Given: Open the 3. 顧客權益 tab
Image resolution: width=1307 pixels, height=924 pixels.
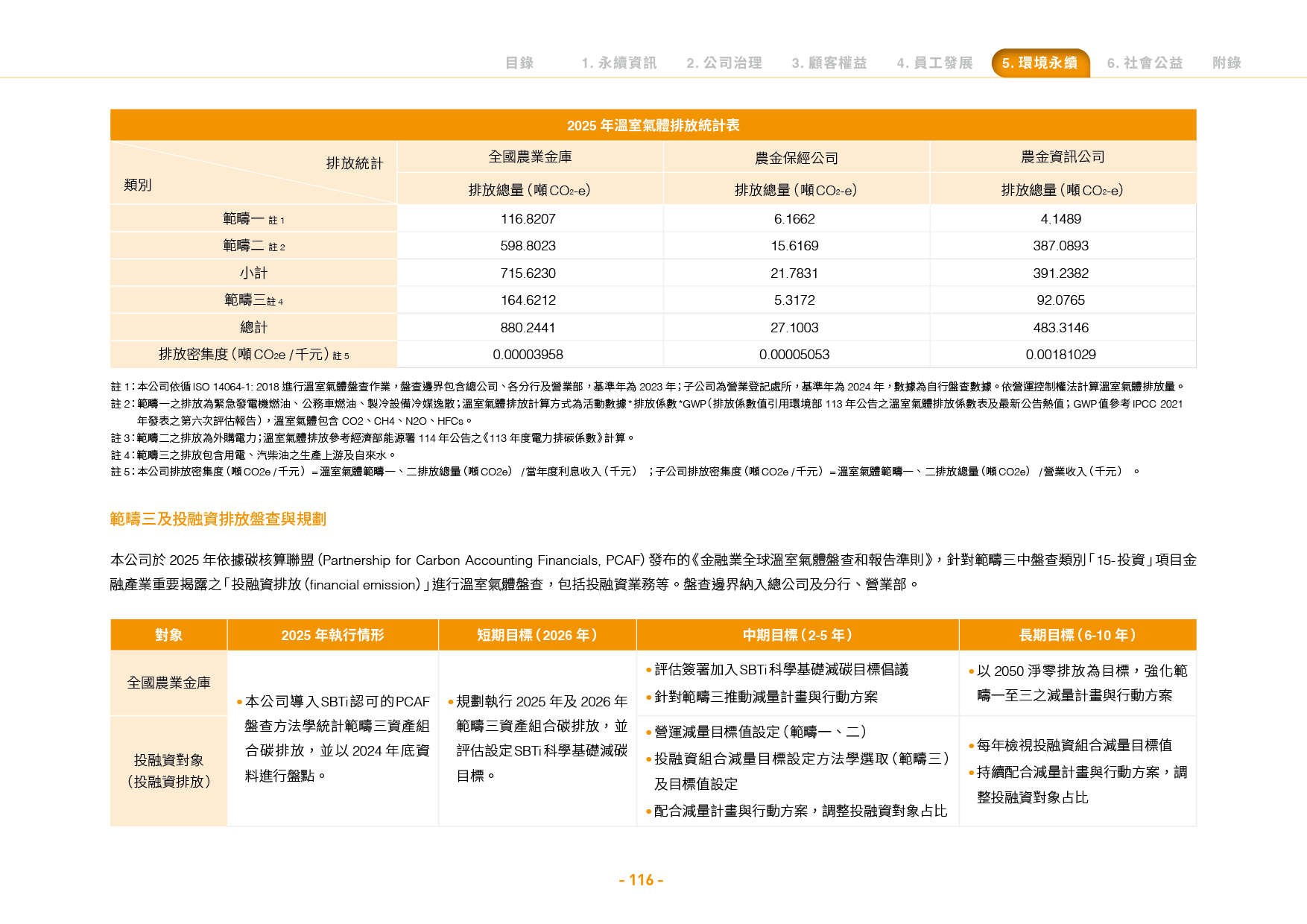Looking at the screenshot, I should point(829,63).
